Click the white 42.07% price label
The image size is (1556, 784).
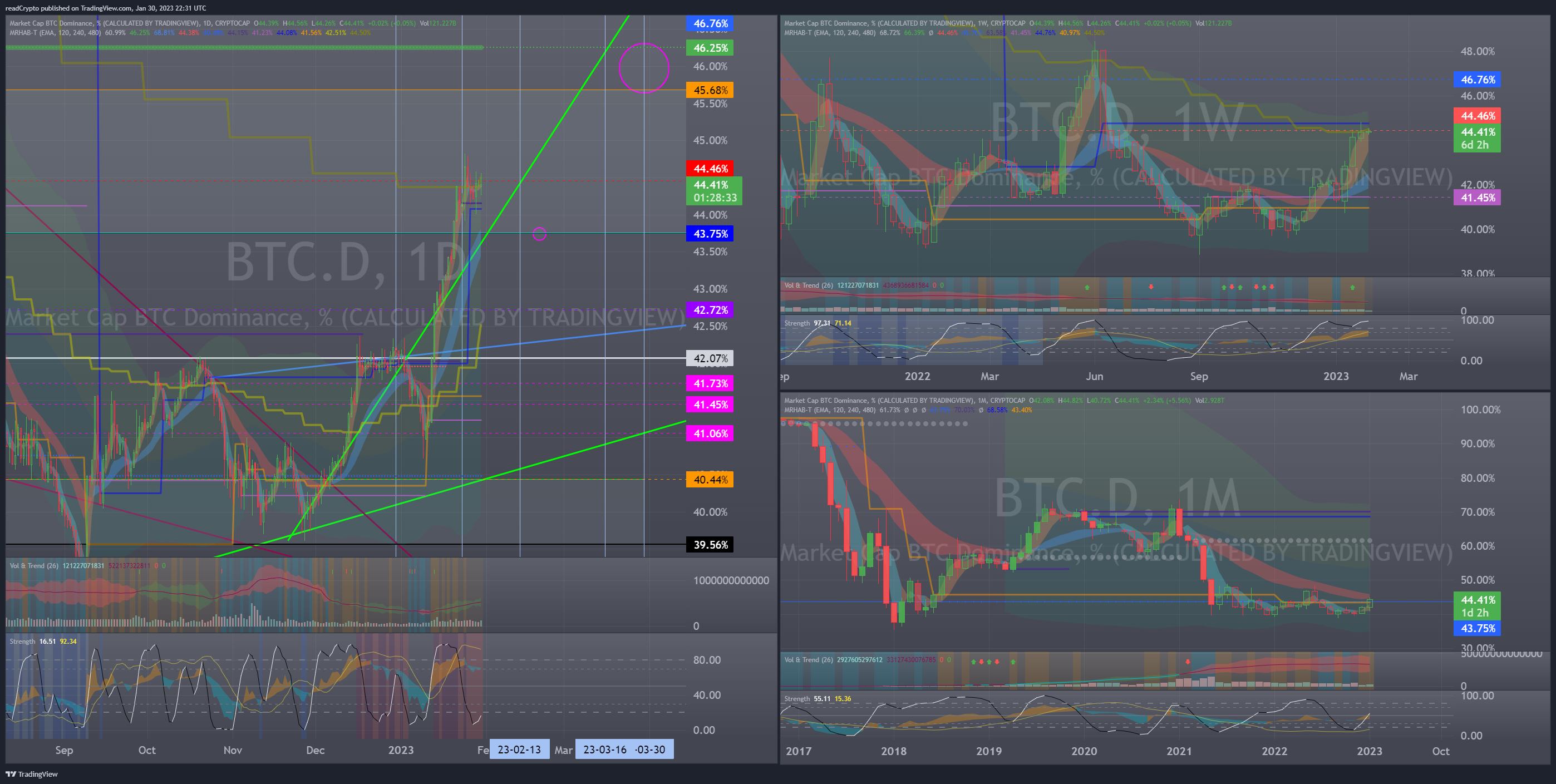pyautogui.click(x=710, y=358)
